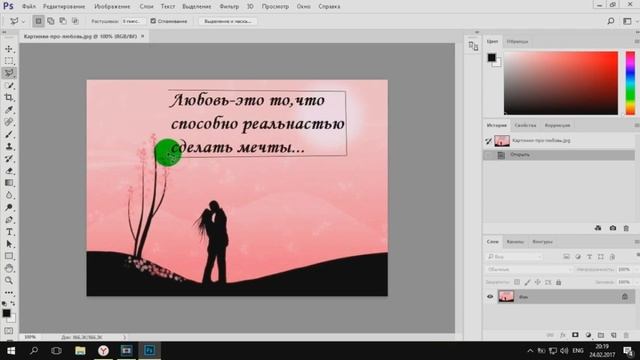Create new snapshot in History panel
640x360 pixels.
(613, 228)
